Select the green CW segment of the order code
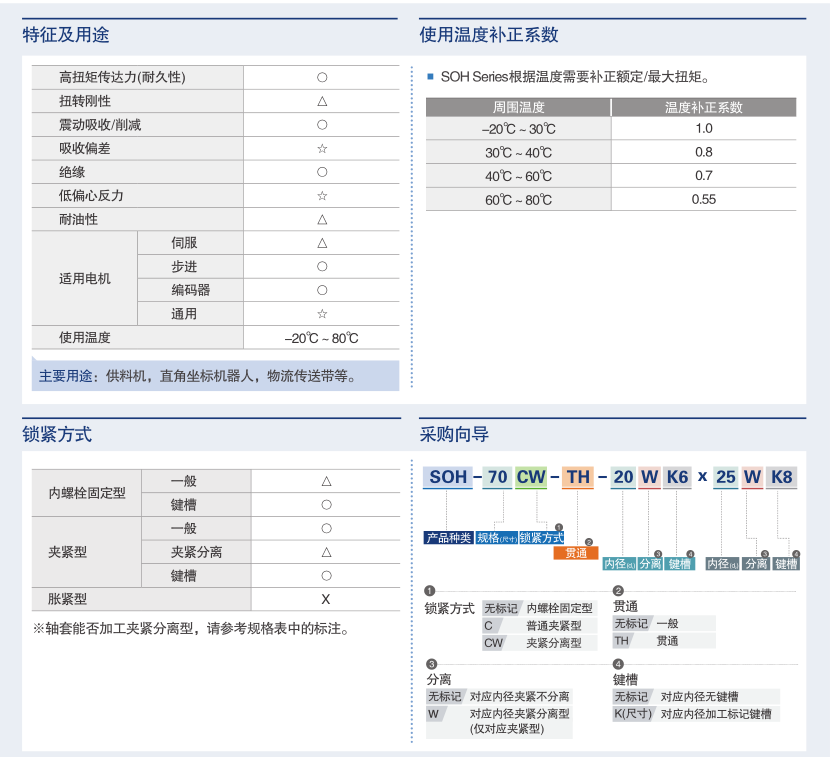 click(x=530, y=477)
